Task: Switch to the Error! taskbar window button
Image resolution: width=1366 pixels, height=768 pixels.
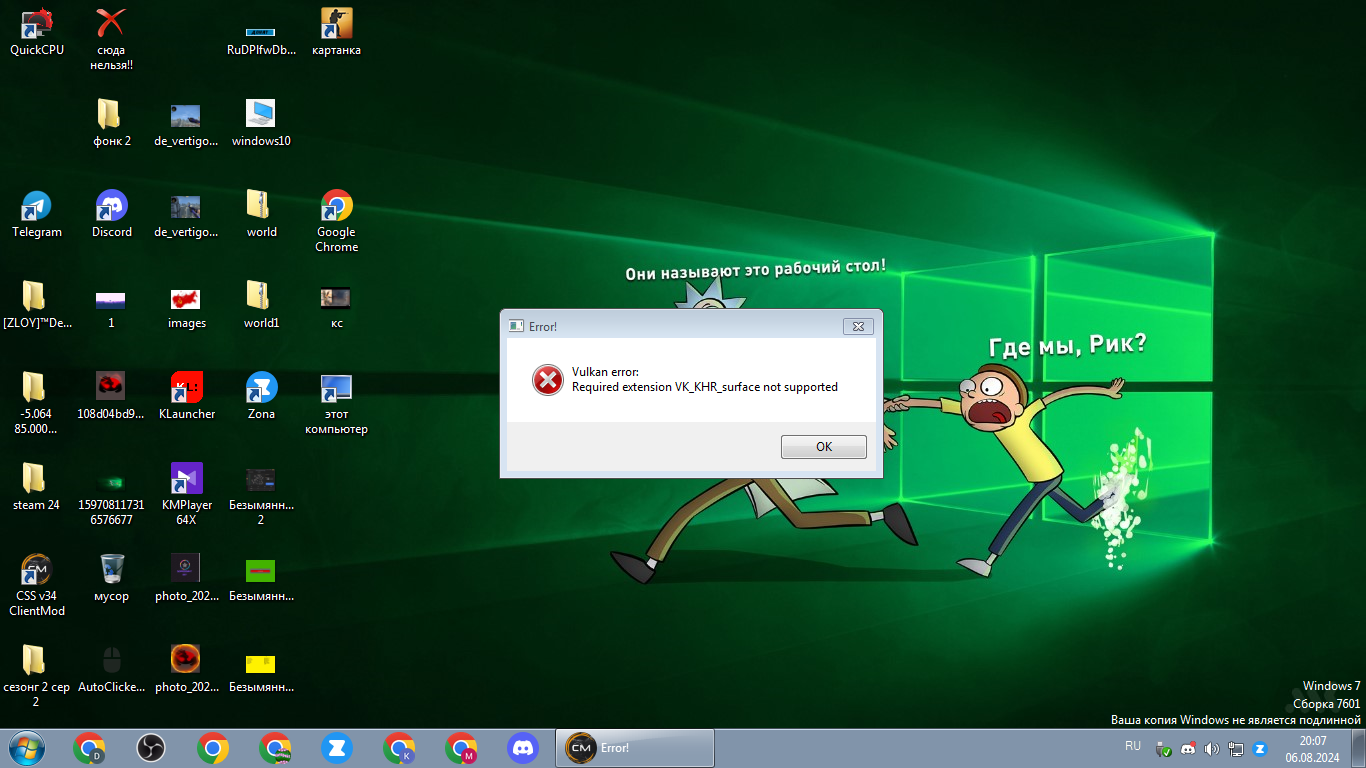Action: (635, 748)
